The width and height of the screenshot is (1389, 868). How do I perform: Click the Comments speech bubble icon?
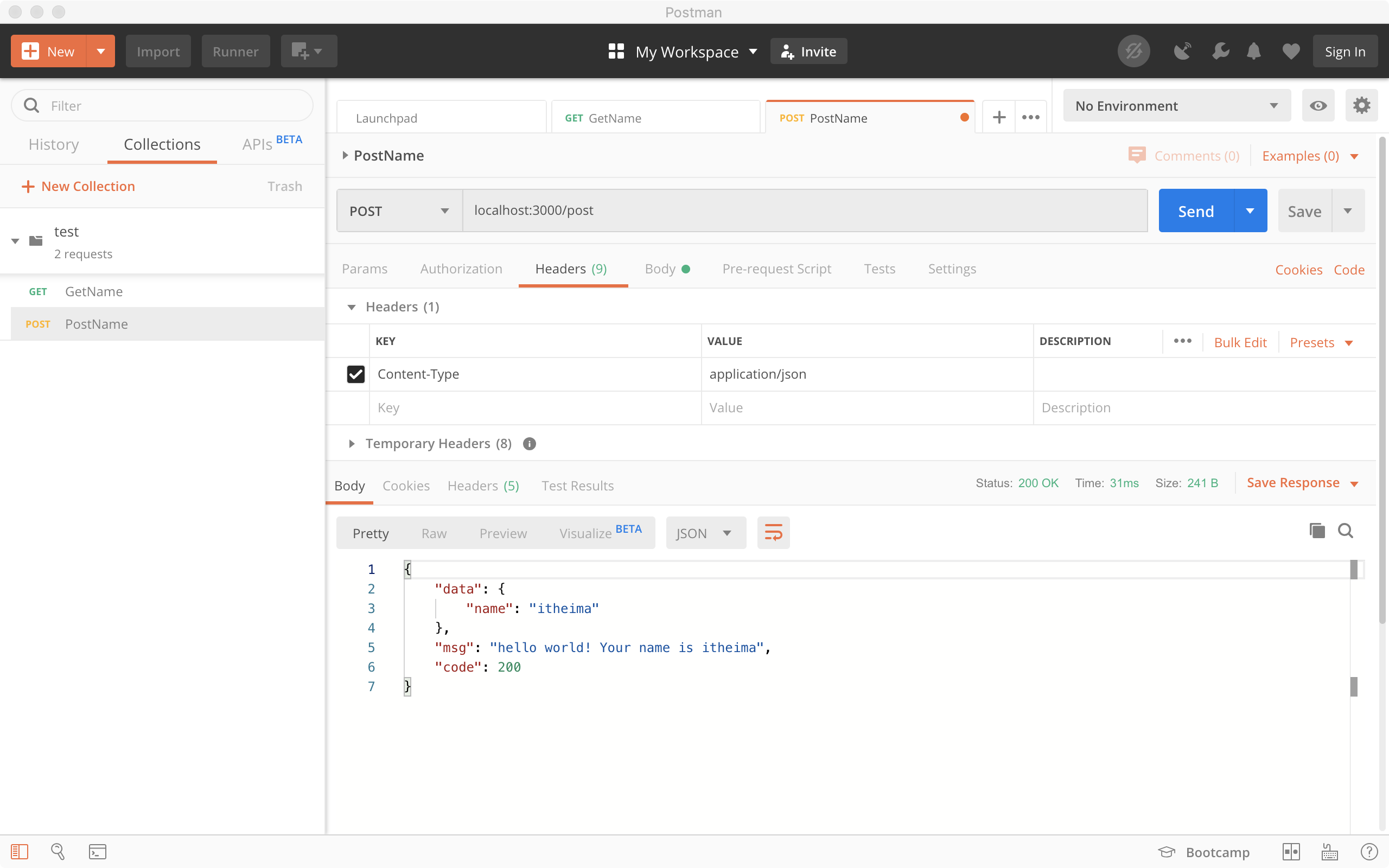coord(1137,155)
